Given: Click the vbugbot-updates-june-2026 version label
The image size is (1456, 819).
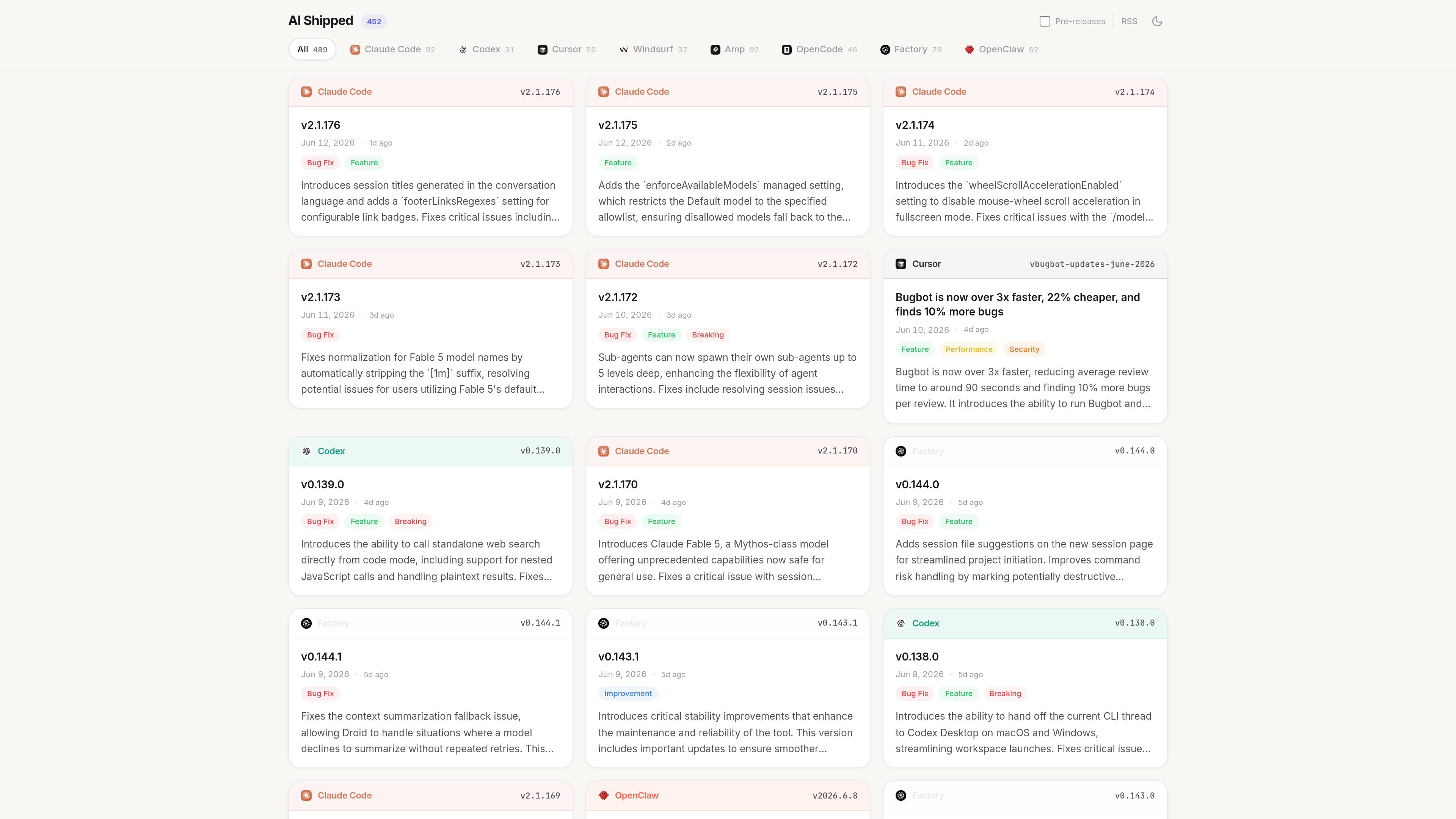Looking at the screenshot, I should coord(1092,264).
